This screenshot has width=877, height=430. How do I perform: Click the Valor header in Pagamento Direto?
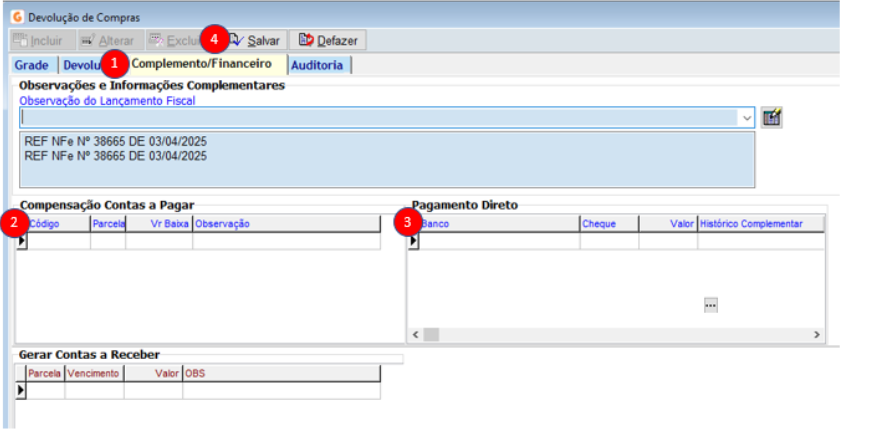[x=668, y=224]
